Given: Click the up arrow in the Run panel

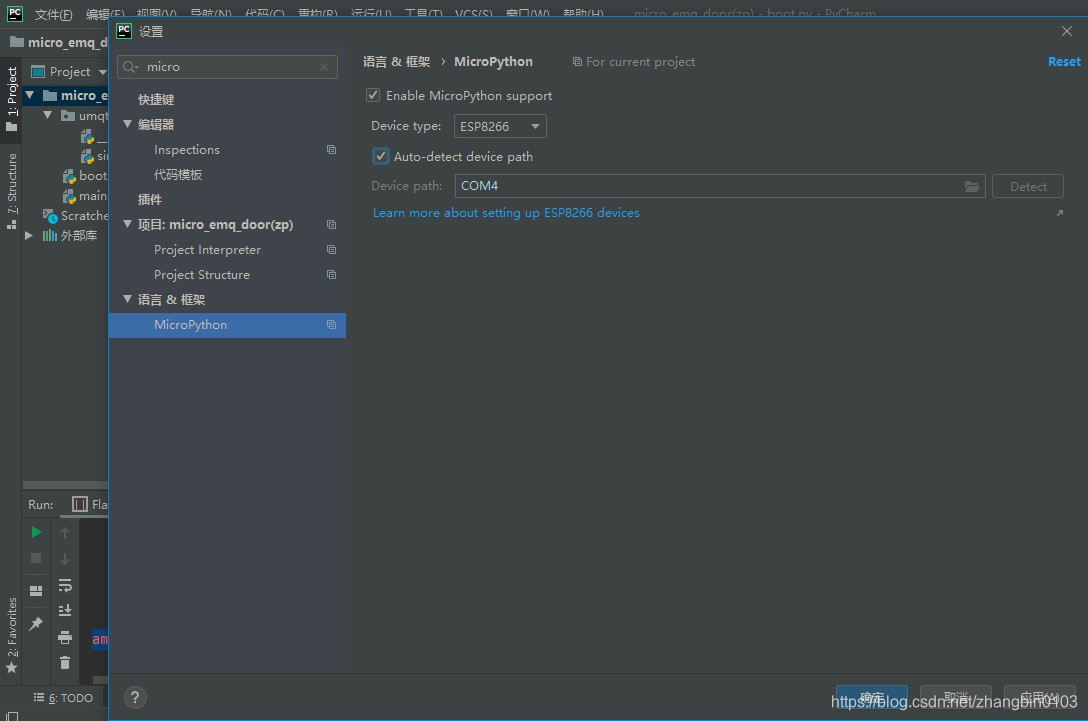Looking at the screenshot, I should click(x=65, y=532).
